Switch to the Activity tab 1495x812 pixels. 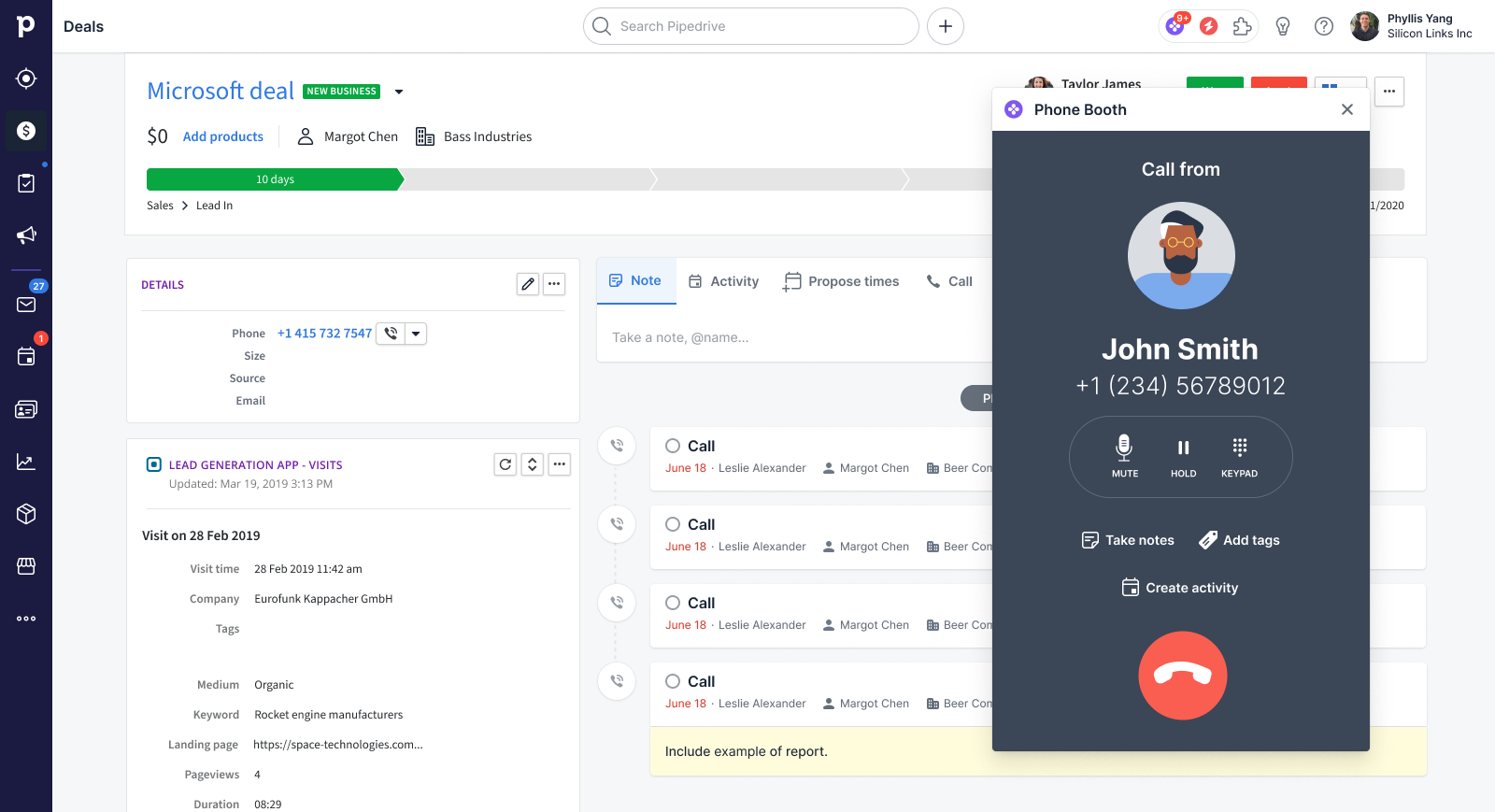click(x=724, y=281)
